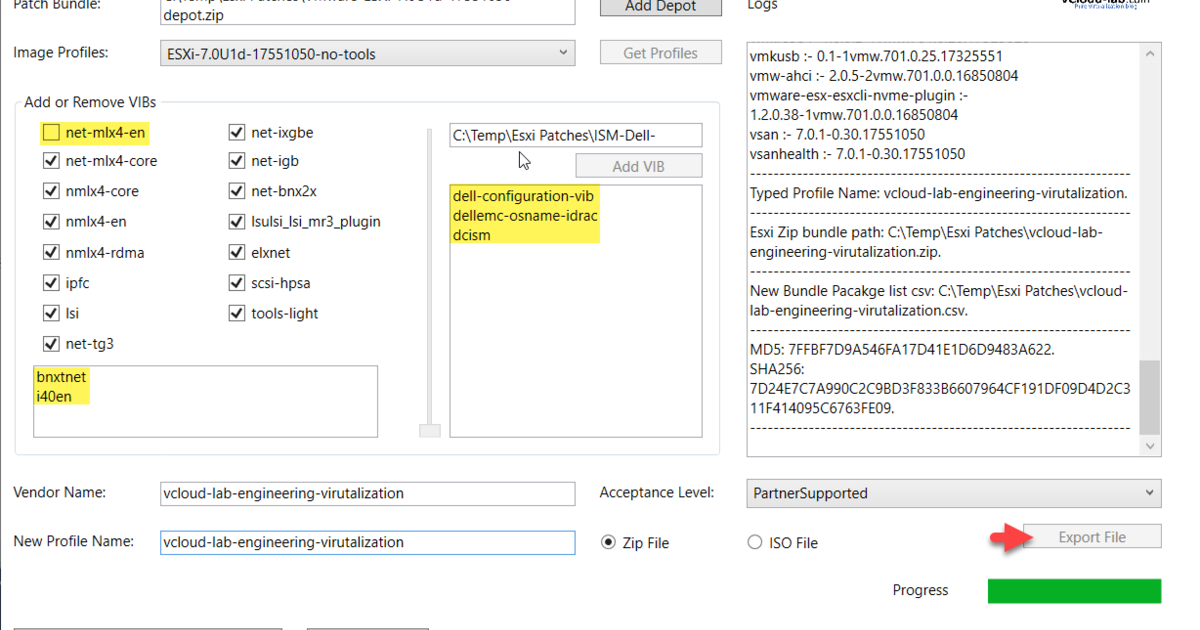Expand the Acceptance Level combo box

(x=953, y=493)
